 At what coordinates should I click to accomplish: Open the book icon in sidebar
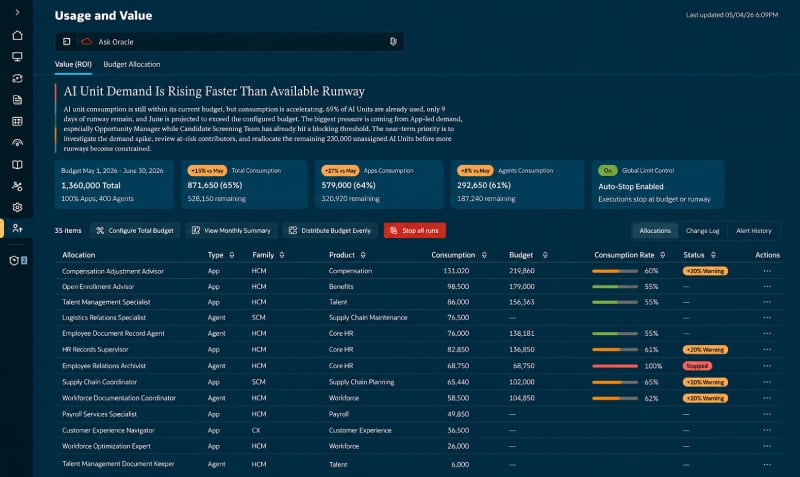17,164
